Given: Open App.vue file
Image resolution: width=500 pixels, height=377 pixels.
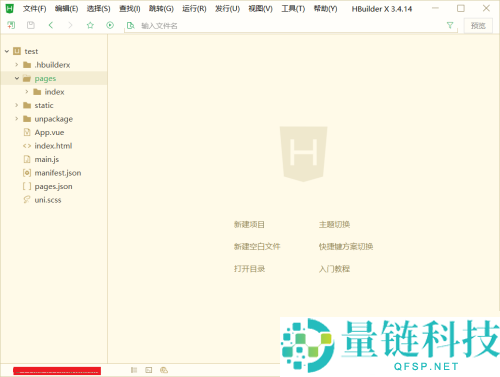Looking at the screenshot, I should point(49,132).
